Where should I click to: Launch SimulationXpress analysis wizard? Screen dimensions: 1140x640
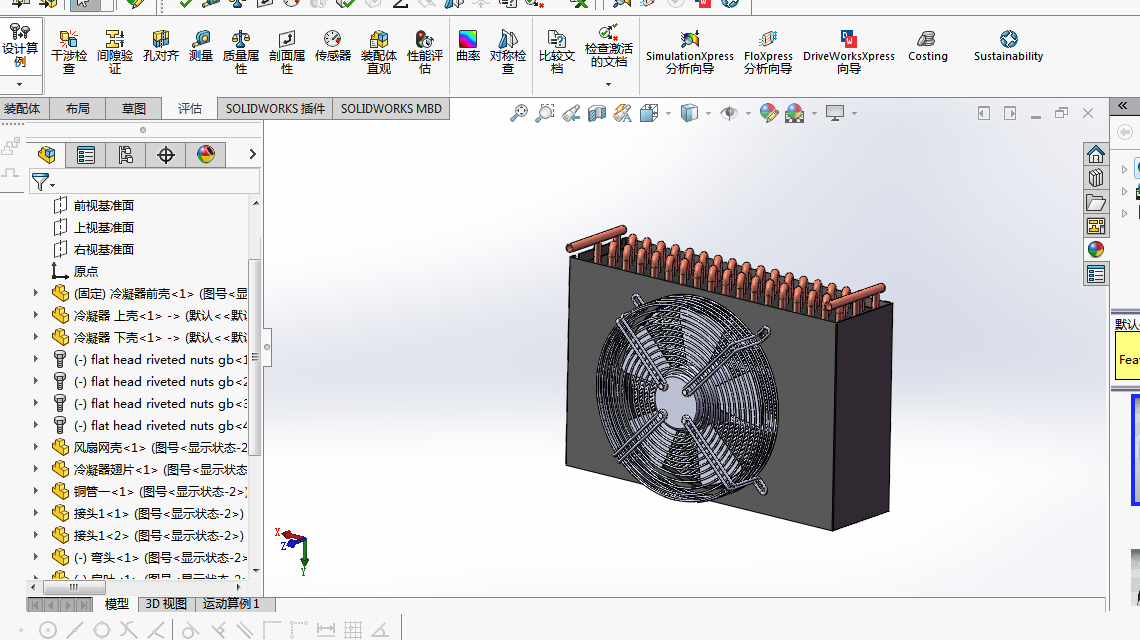689,52
